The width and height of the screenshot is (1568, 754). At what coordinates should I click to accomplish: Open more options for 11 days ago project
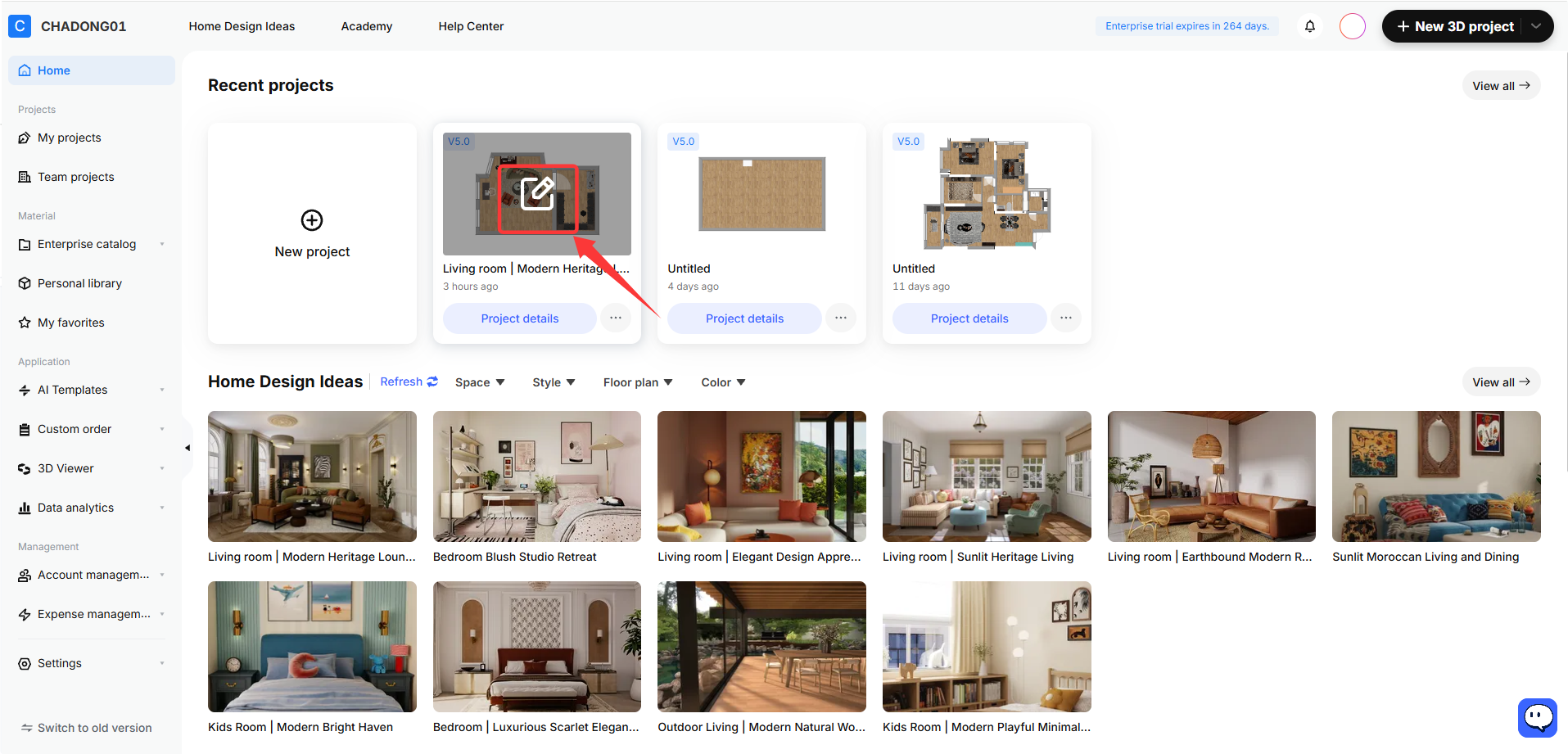1066,318
